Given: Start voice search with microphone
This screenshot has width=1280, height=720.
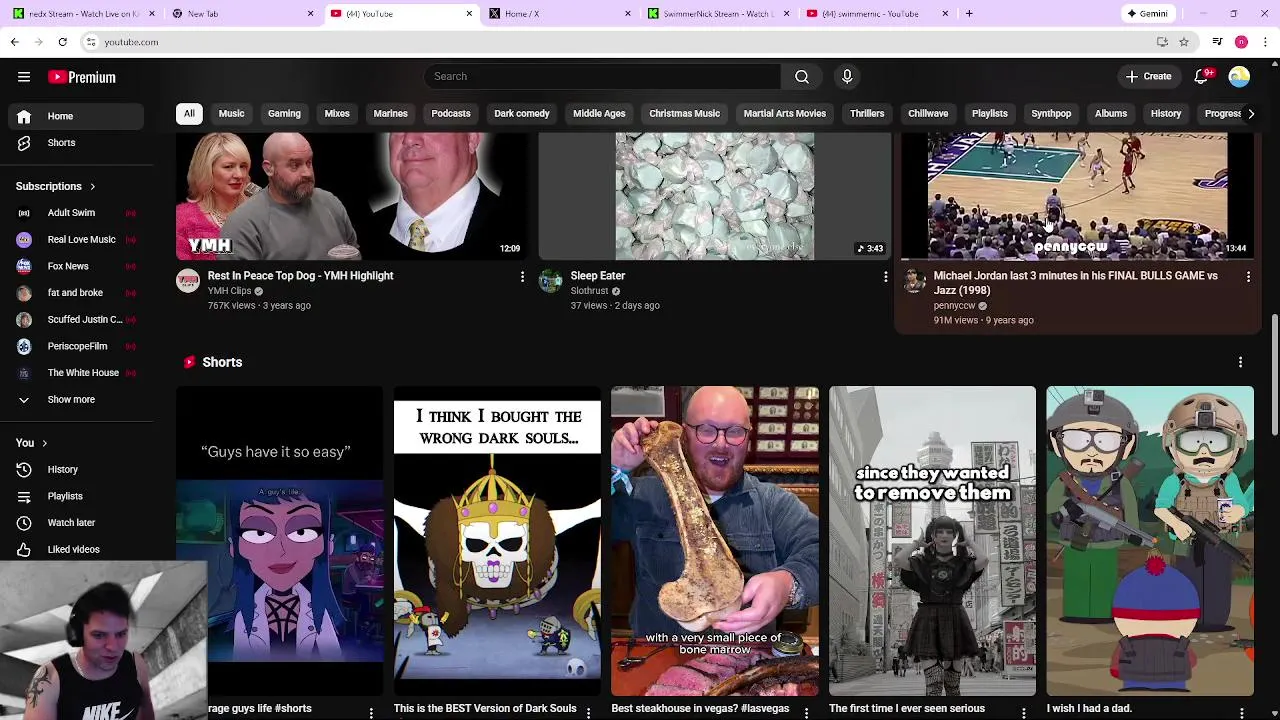Looking at the screenshot, I should point(847,77).
